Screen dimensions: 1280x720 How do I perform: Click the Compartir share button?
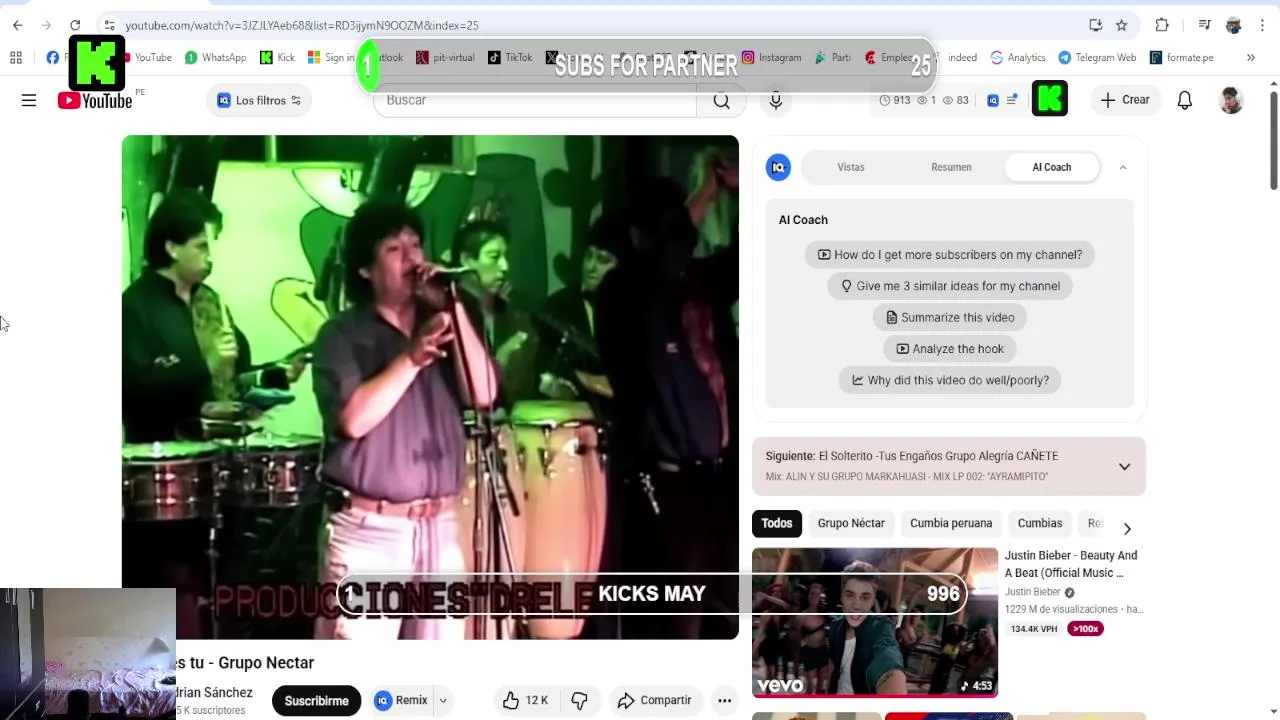(654, 700)
